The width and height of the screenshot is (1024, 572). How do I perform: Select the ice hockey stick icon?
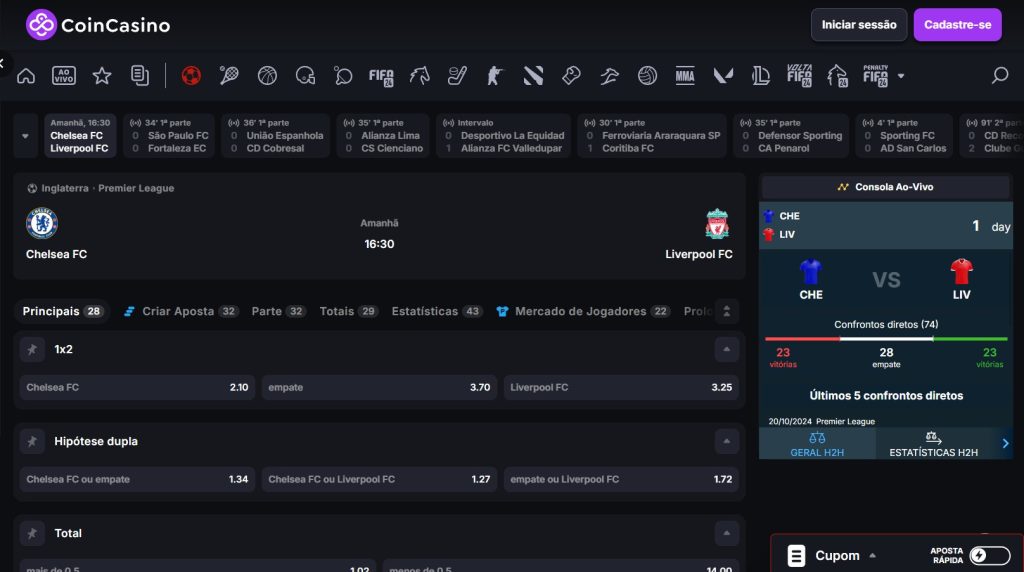coord(457,76)
